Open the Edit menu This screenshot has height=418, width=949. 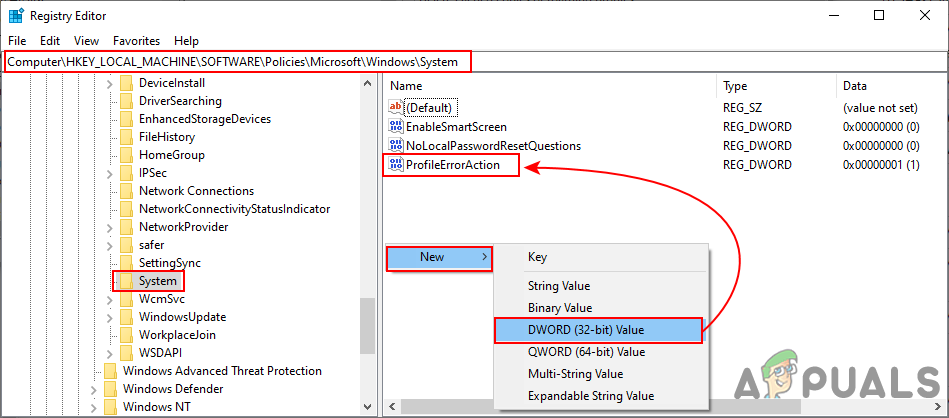pyautogui.click(x=50, y=41)
